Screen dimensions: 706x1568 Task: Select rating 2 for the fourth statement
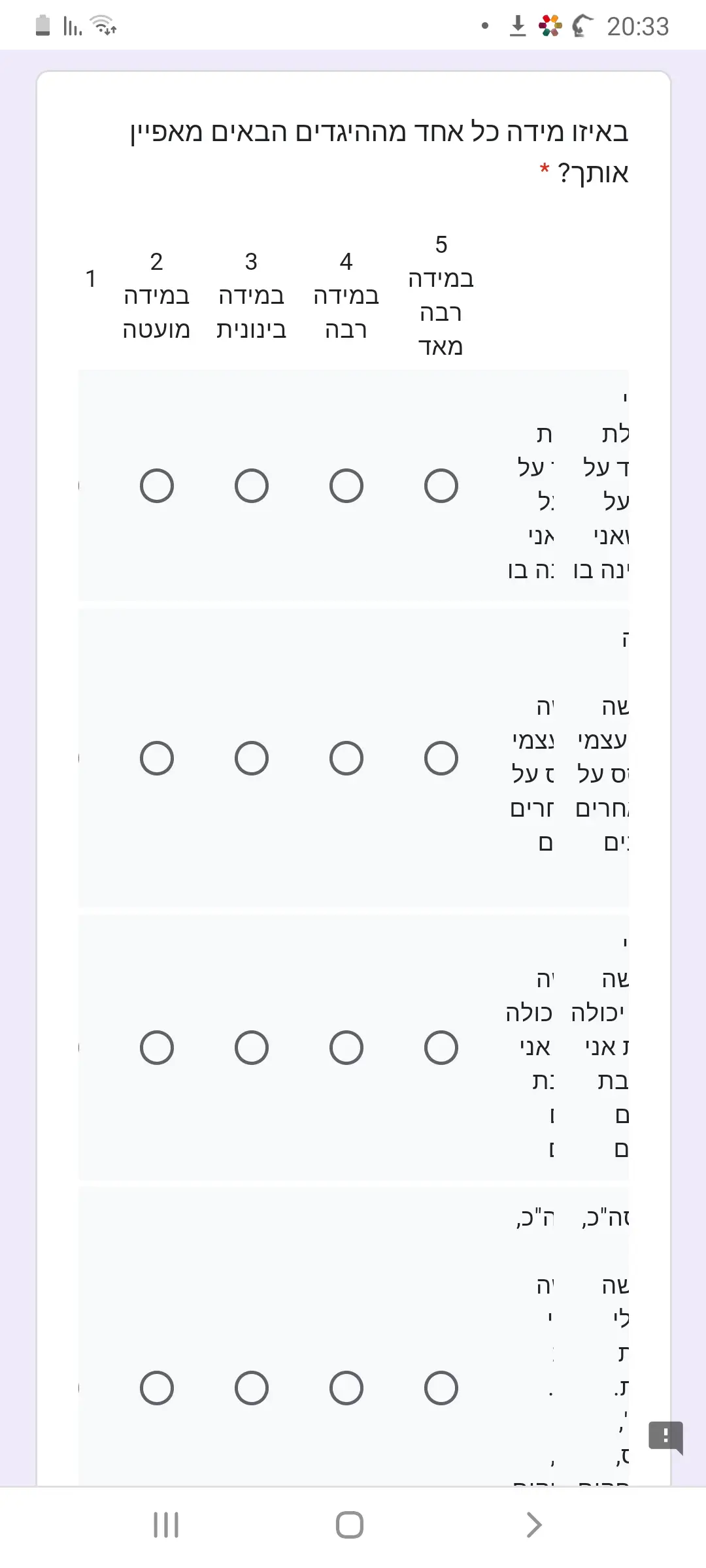click(157, 1388)
